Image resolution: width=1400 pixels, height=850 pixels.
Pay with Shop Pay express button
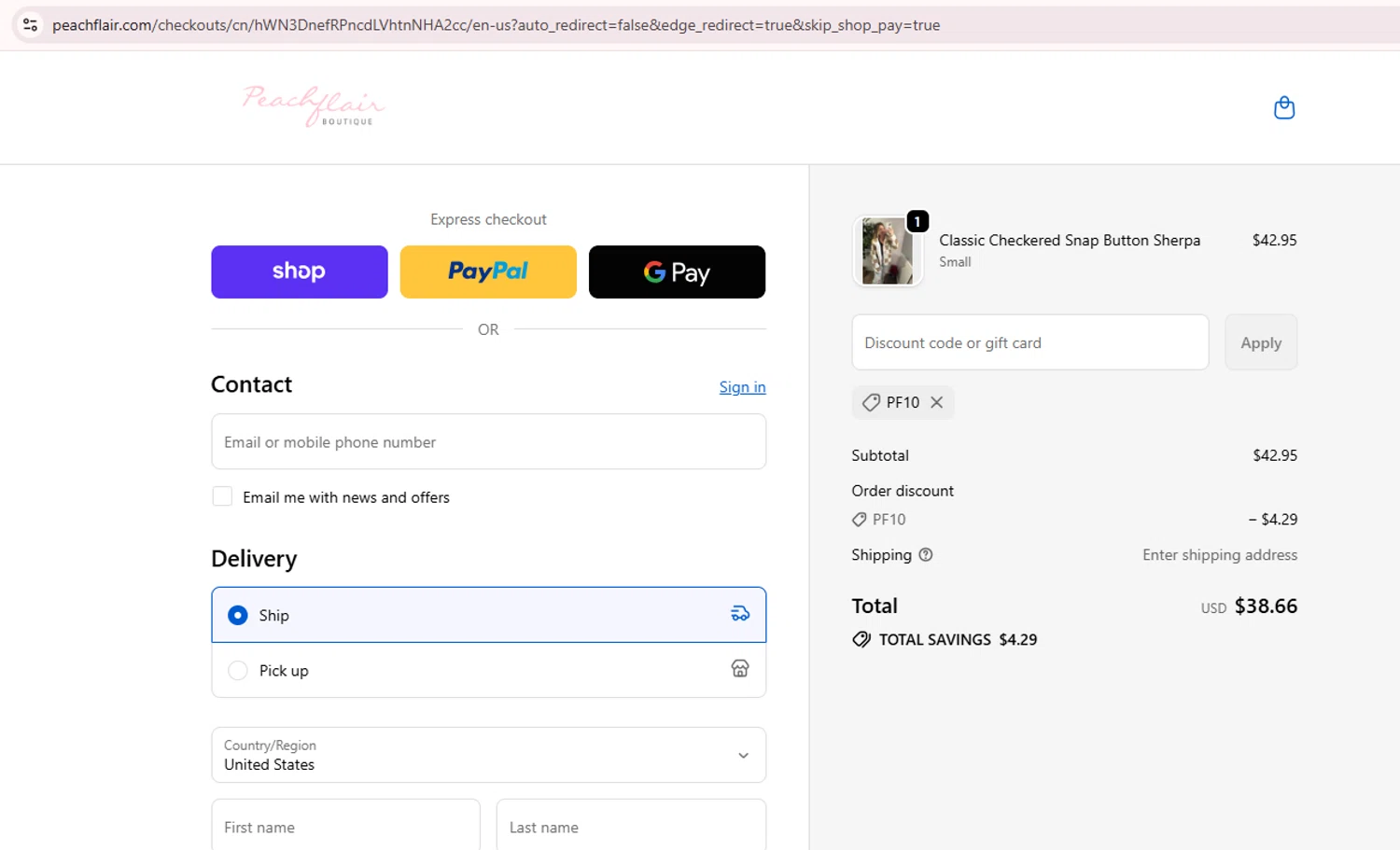pyautogui.click(x=300, y=272)
